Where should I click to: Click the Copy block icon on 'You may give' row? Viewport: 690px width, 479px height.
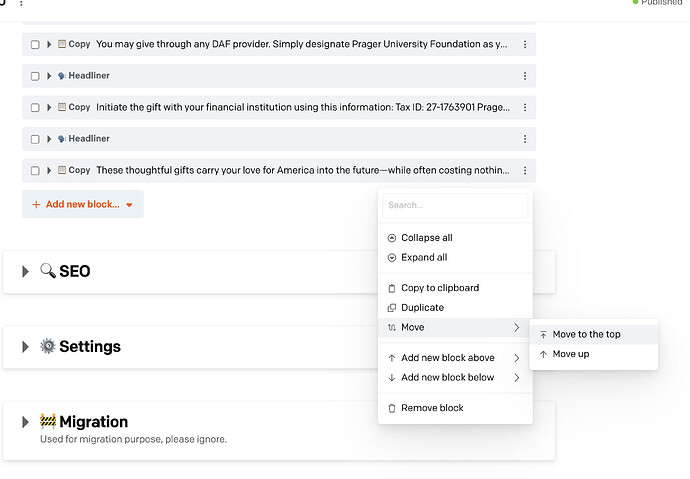click(62, 44)
